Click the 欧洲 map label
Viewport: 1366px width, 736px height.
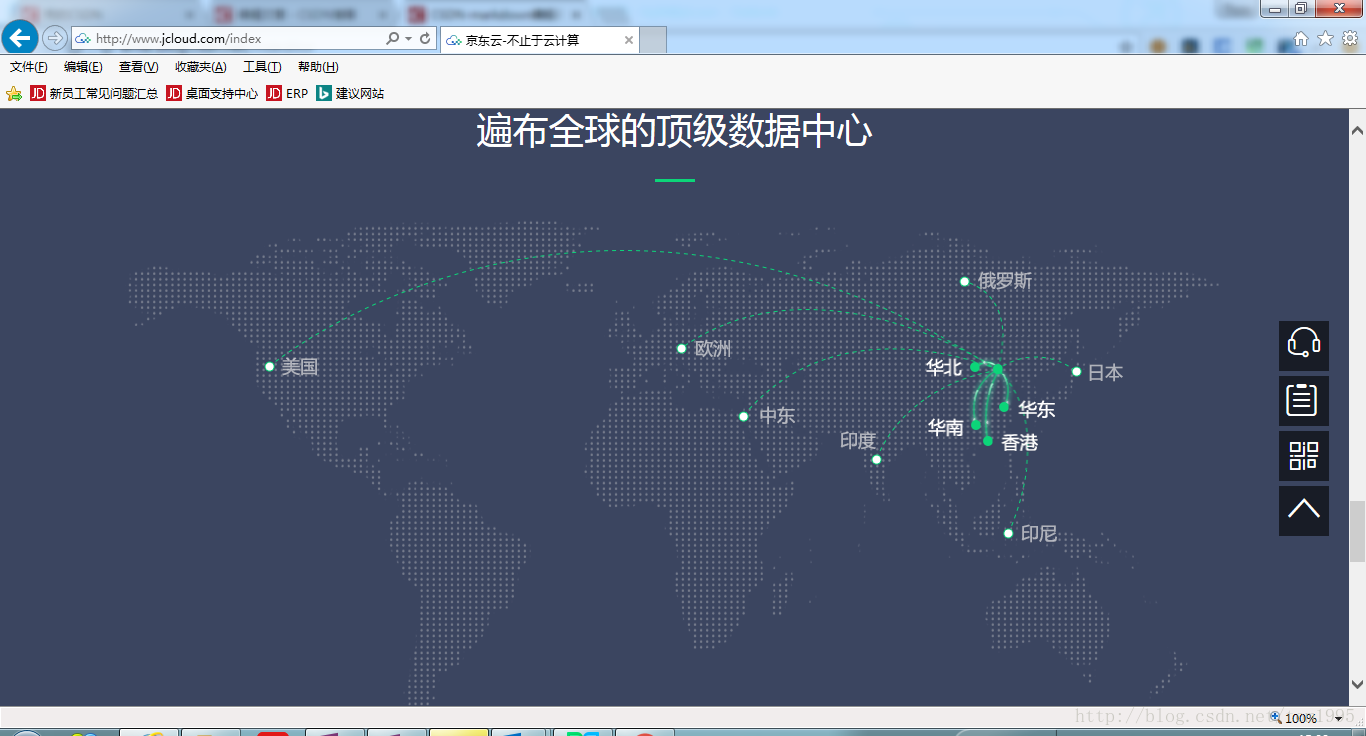pyautogui.click(x=713, y=349)
